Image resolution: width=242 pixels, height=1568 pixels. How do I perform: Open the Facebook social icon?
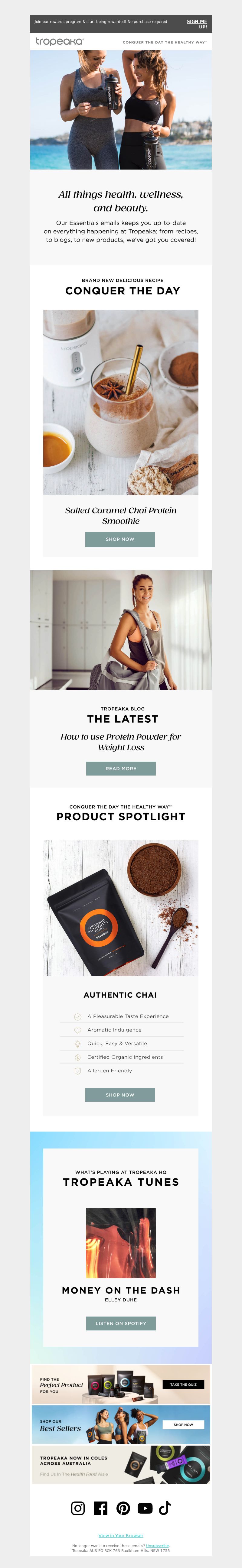[x=100, y=1508]
